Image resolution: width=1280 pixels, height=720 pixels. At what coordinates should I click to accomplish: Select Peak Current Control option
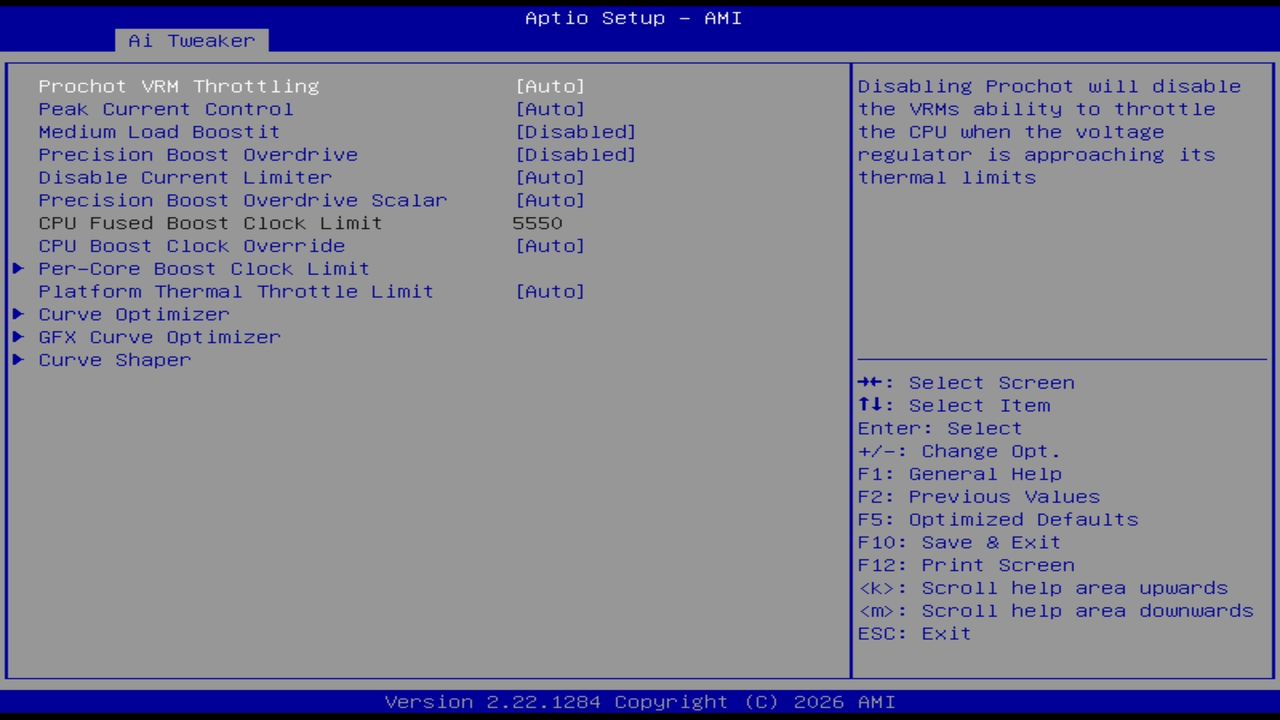pyautogui.click(x=166, y=109)
